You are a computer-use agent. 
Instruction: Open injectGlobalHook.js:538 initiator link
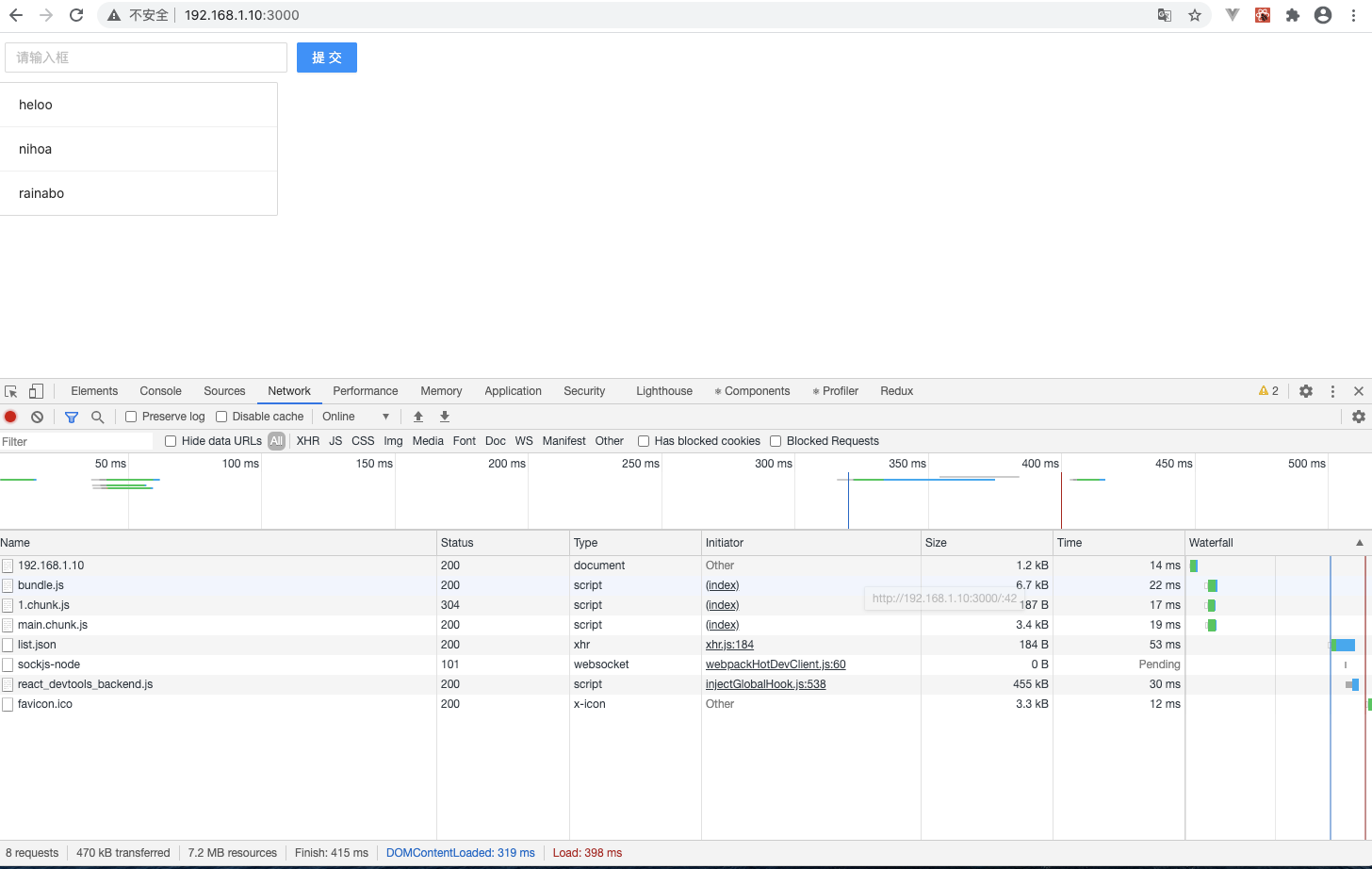coord(765,684)
